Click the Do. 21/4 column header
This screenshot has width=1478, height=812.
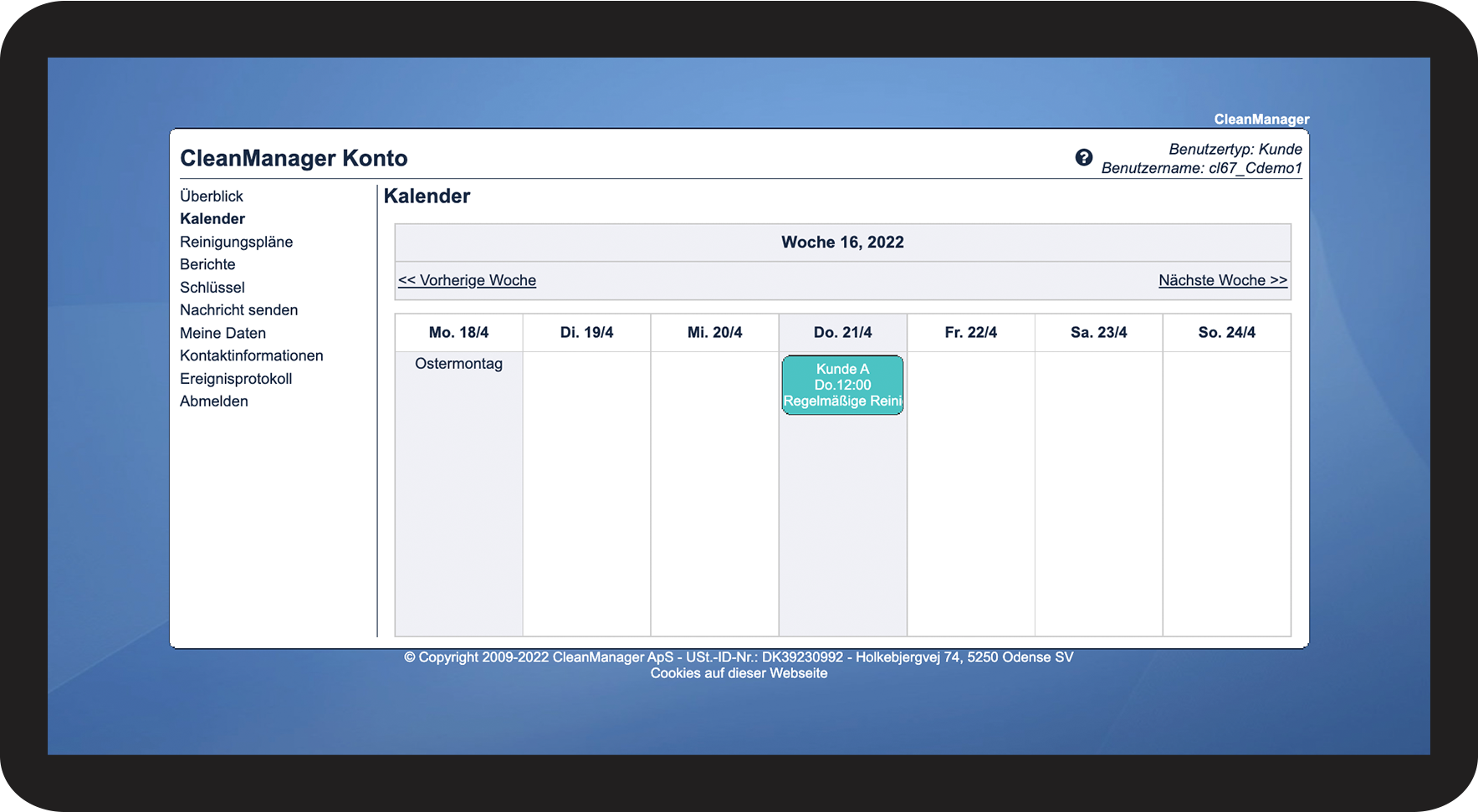(842, 332)
